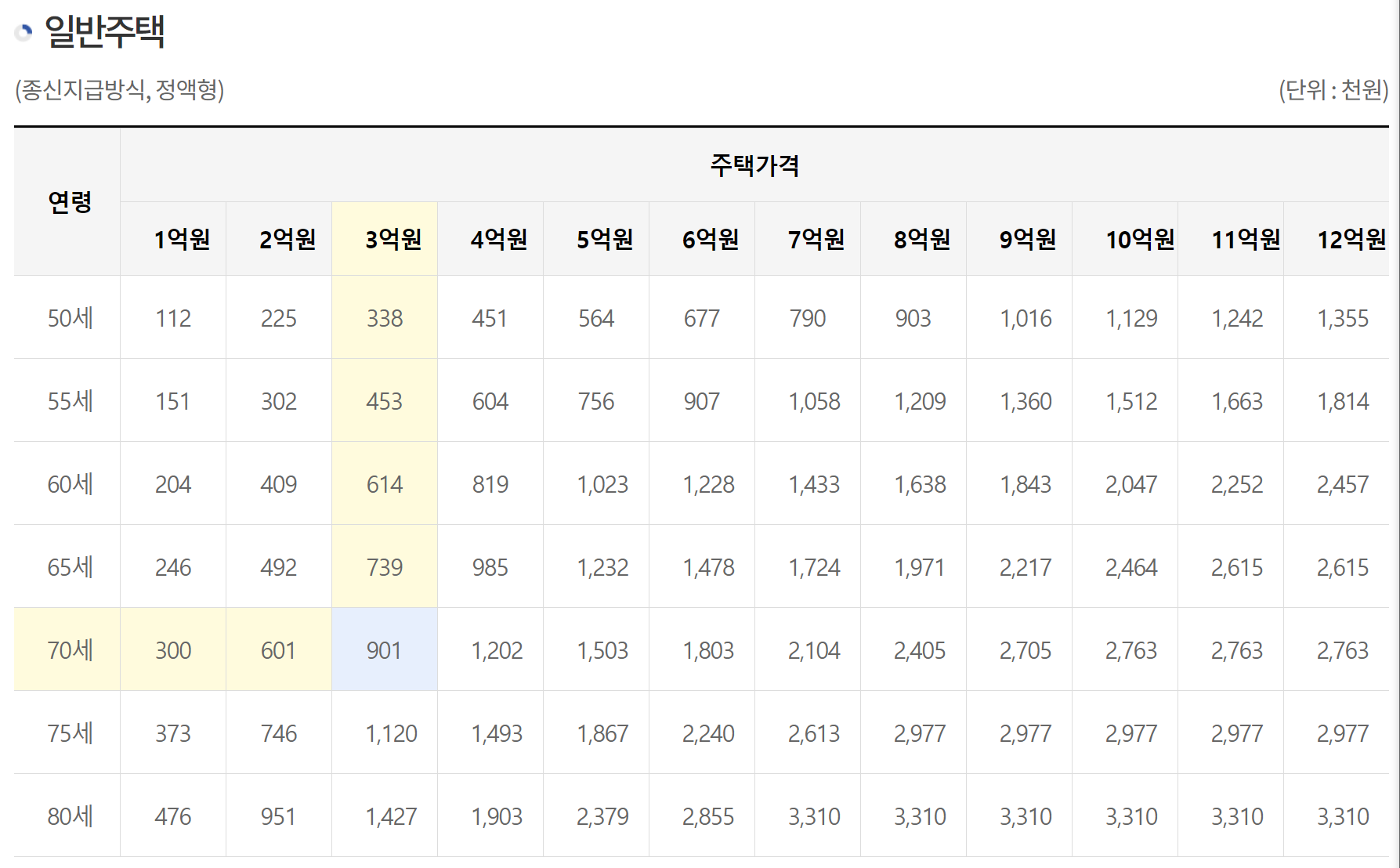Select the 2,613 value cell
Viewport: 1400px width, 868px height.
[808, 732]
